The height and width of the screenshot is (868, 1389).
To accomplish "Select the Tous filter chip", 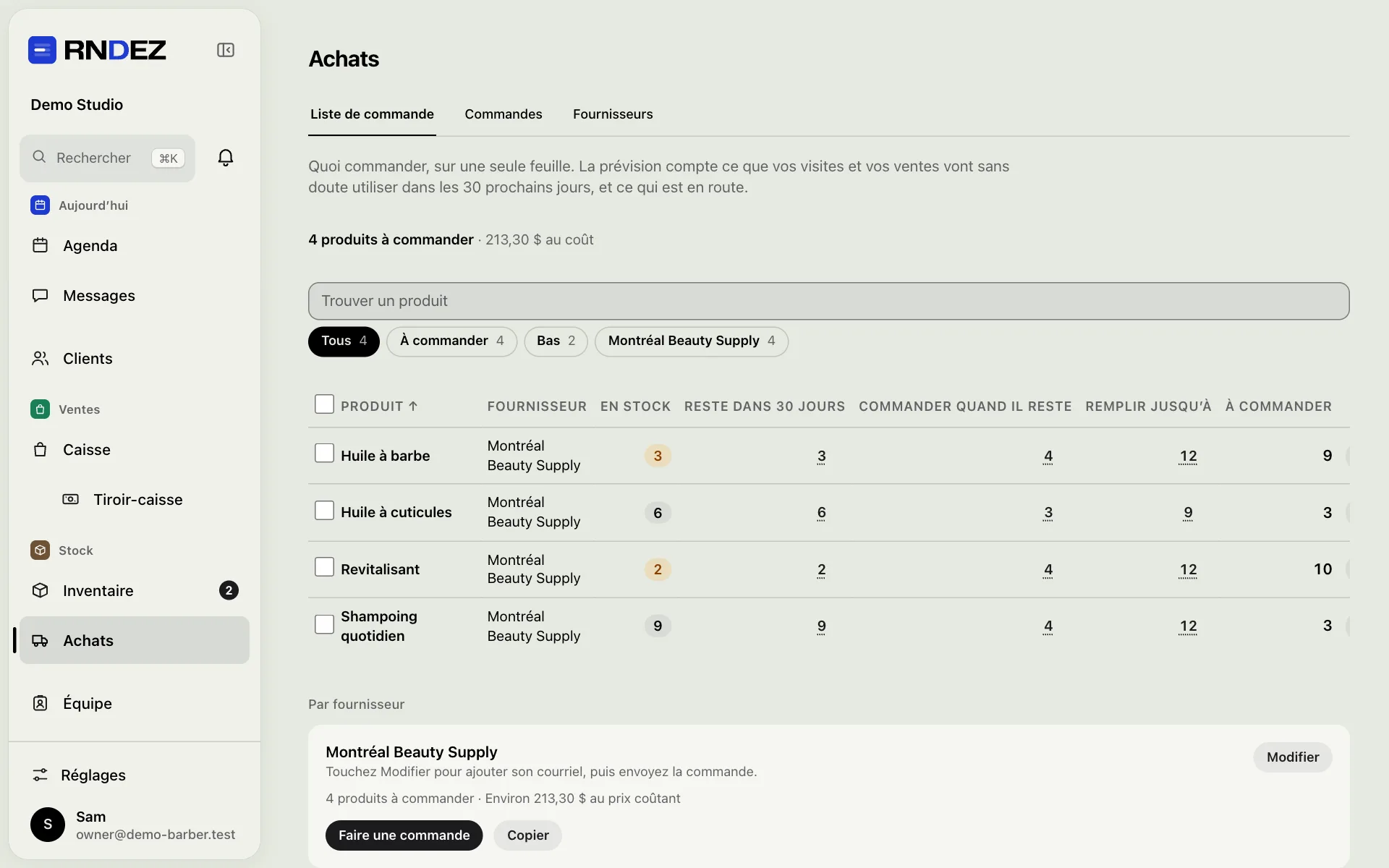I will pos(344,341).
